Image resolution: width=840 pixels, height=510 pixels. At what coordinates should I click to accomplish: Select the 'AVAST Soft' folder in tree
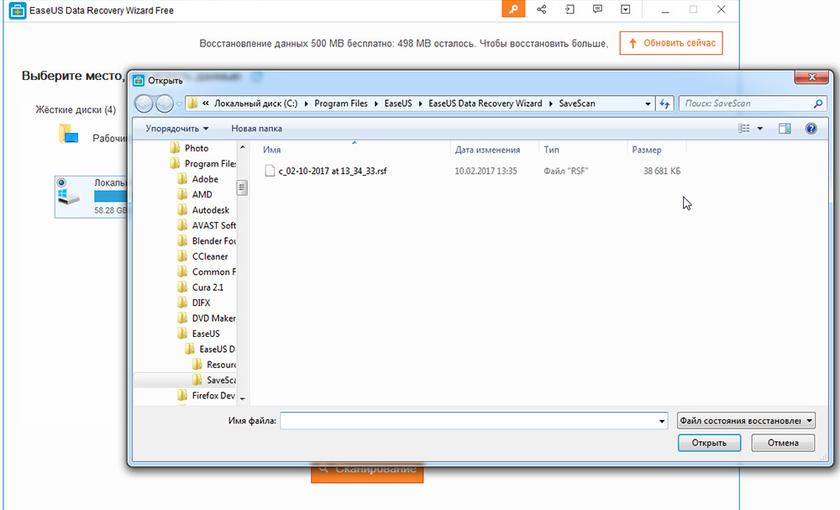(213, 226)
